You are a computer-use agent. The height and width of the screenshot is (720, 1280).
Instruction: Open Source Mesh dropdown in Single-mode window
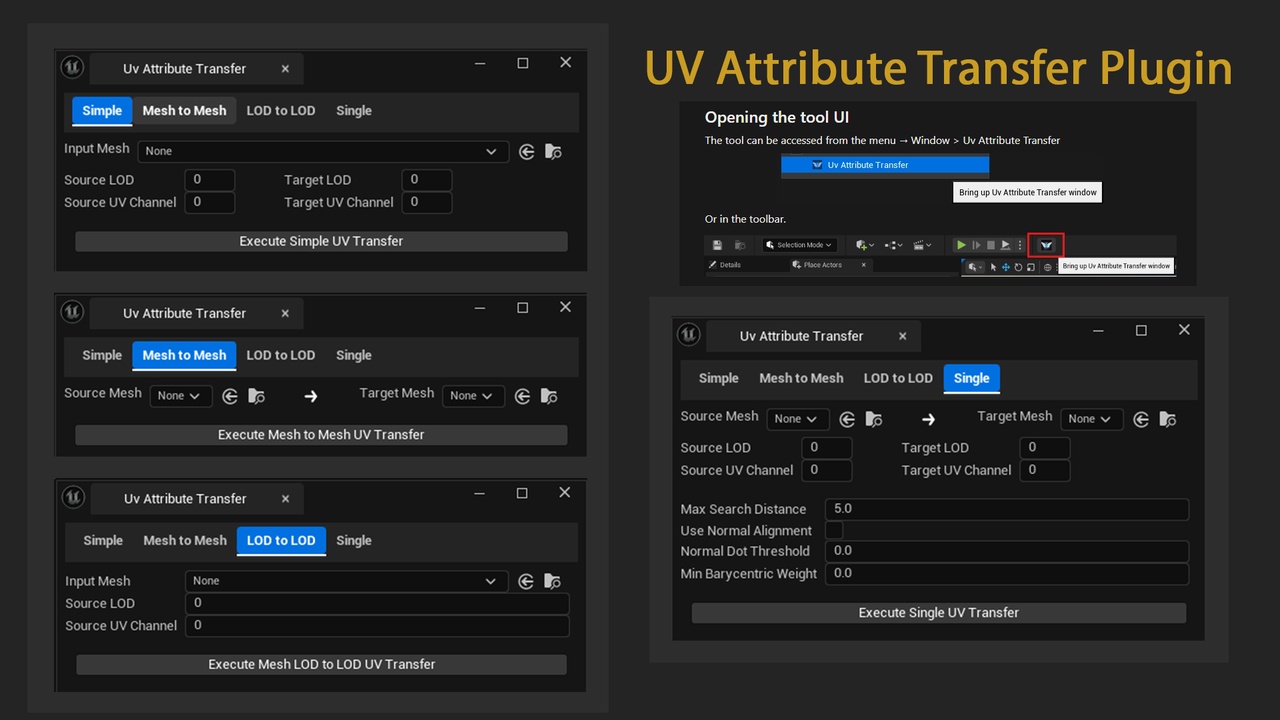797,419
